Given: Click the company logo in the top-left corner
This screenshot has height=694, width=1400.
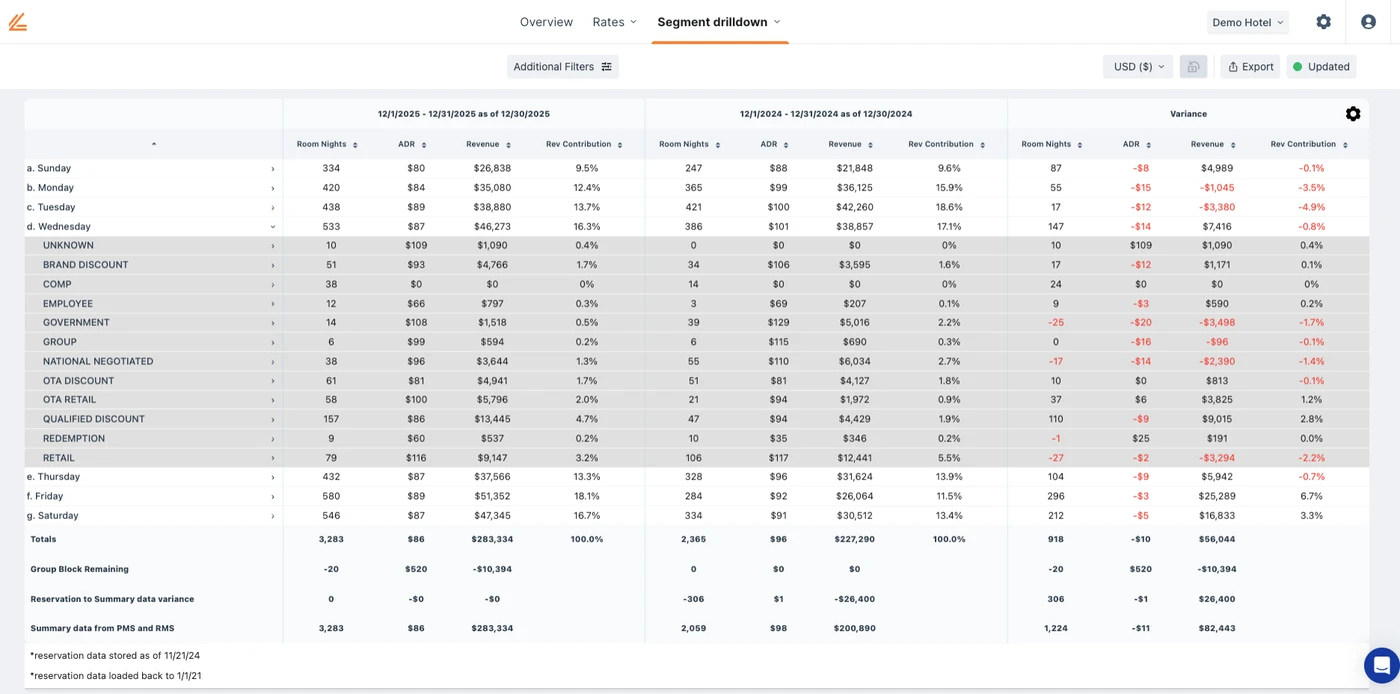Looking at the screenshot, I should tap(17, 21).
